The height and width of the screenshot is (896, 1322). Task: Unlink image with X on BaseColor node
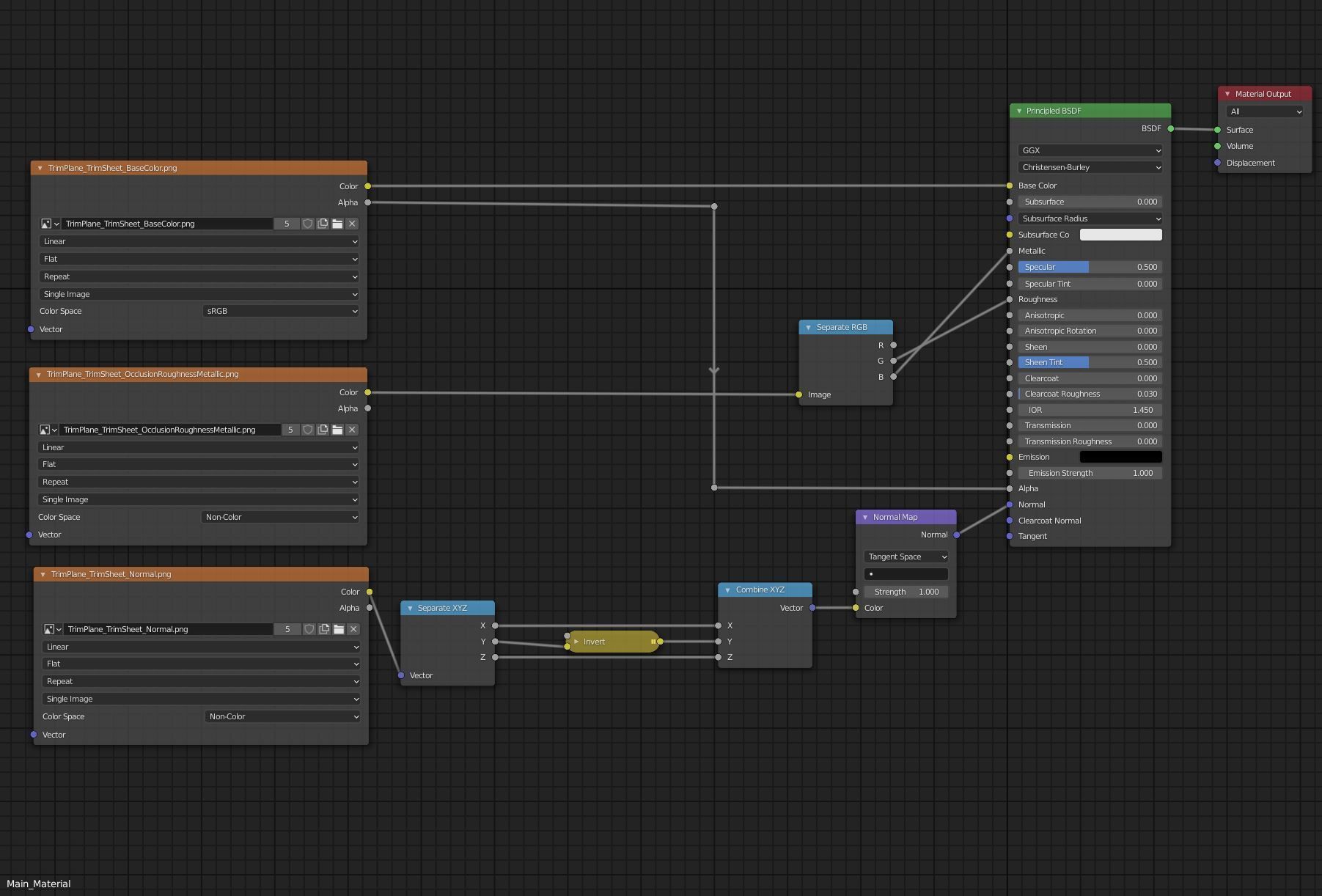click(352, 224)
